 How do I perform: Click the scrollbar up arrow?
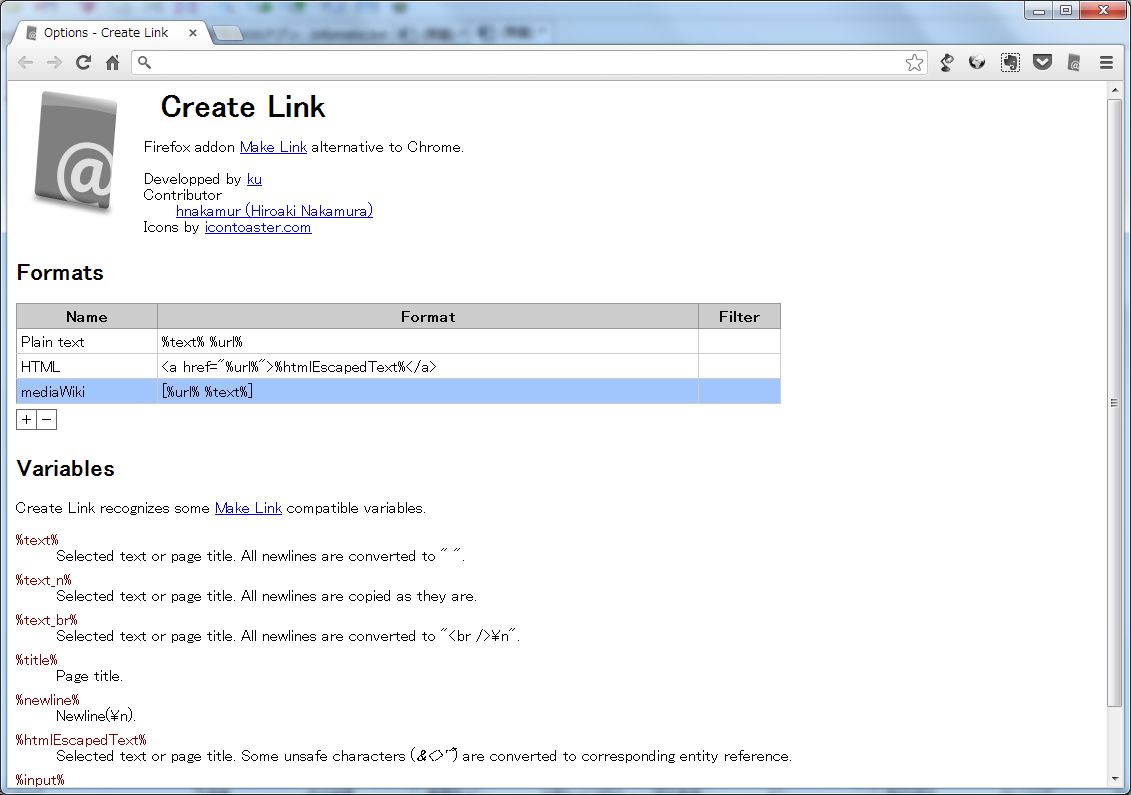(1115, 90)
